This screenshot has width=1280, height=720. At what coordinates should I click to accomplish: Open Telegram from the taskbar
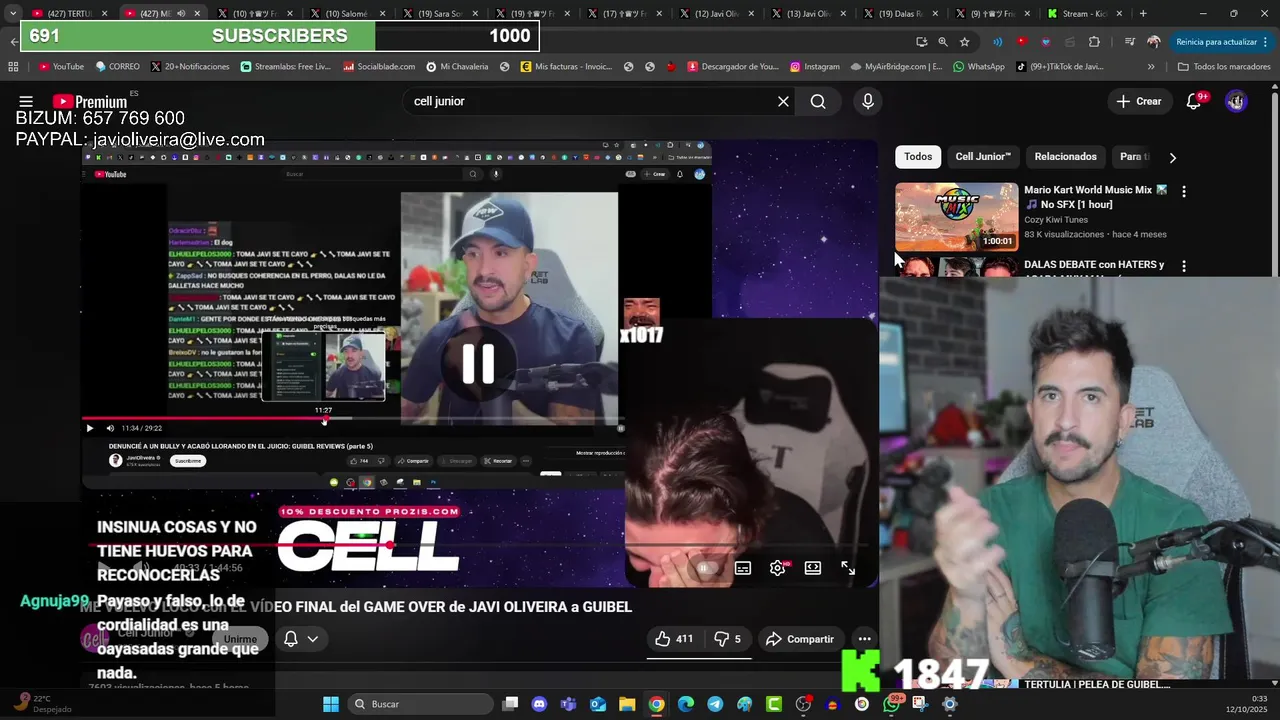715,704
